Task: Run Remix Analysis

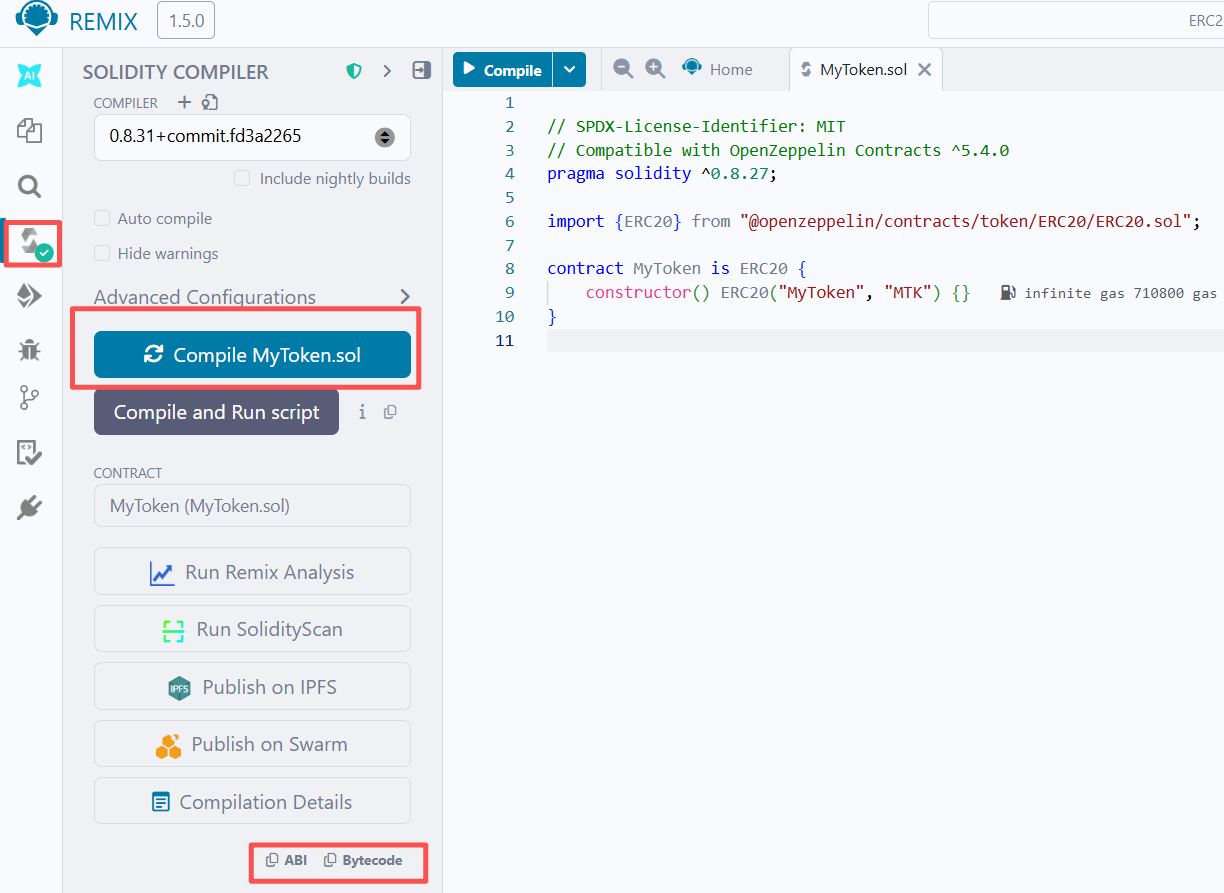Action: click(252, 572)
